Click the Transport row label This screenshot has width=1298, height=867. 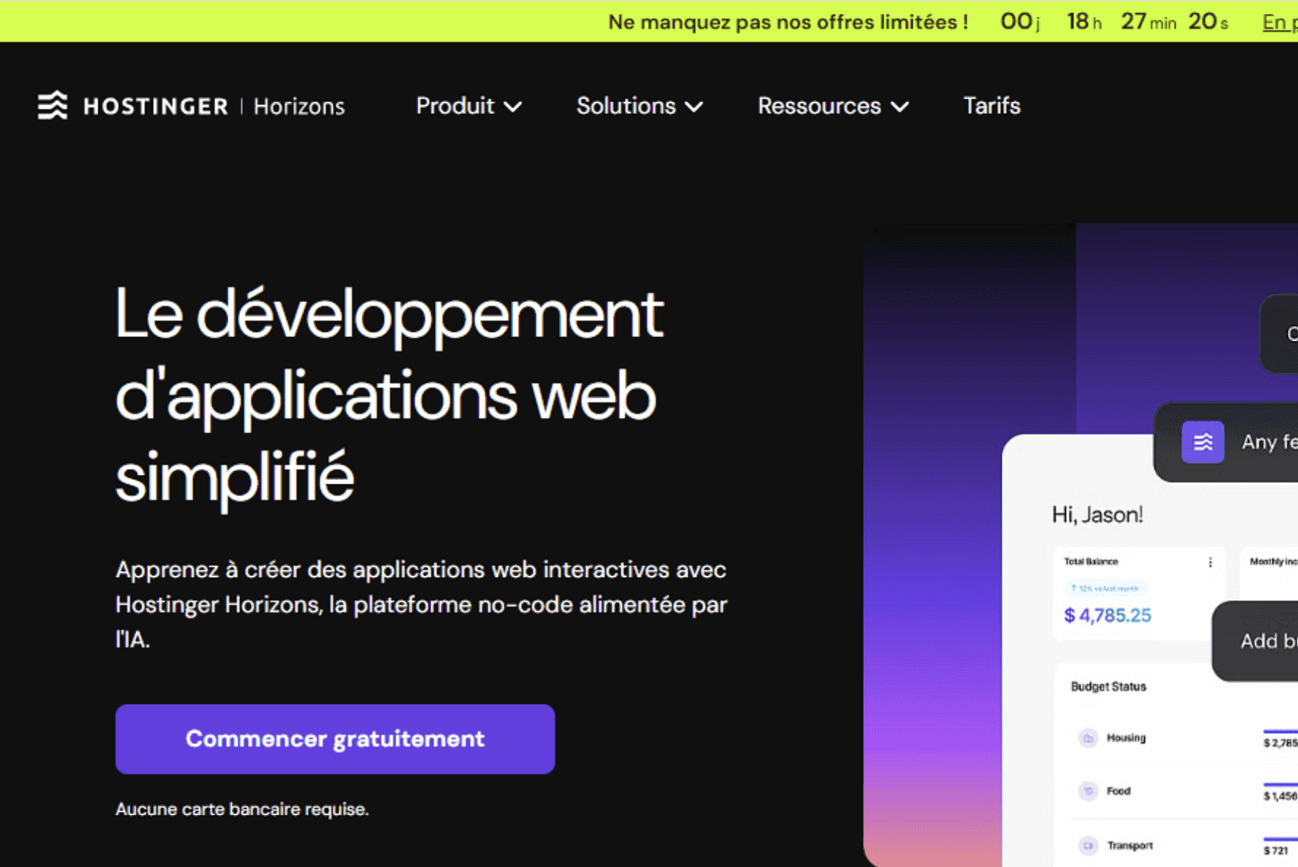[1130, 845]
